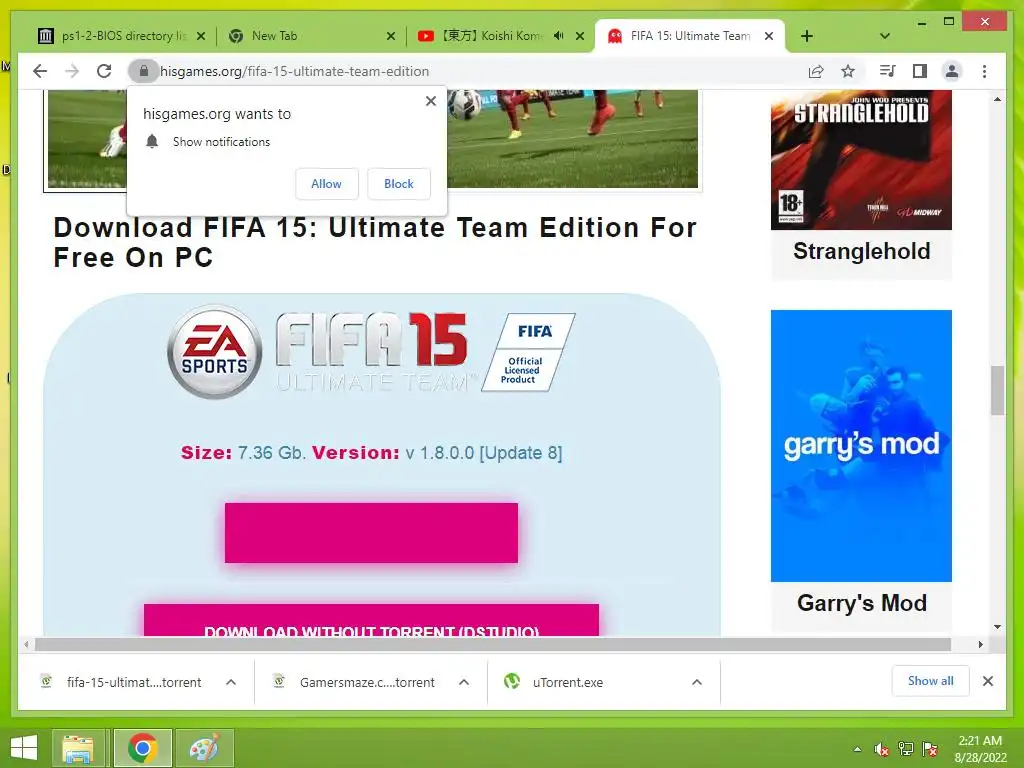
Task: Click Download Without Torrent (DStudio) button
Action: [371, 620]
